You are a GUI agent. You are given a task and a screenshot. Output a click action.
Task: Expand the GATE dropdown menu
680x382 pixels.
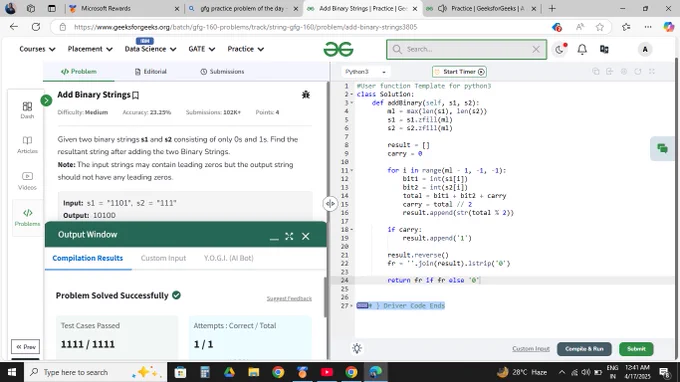[x=202, y=49]
